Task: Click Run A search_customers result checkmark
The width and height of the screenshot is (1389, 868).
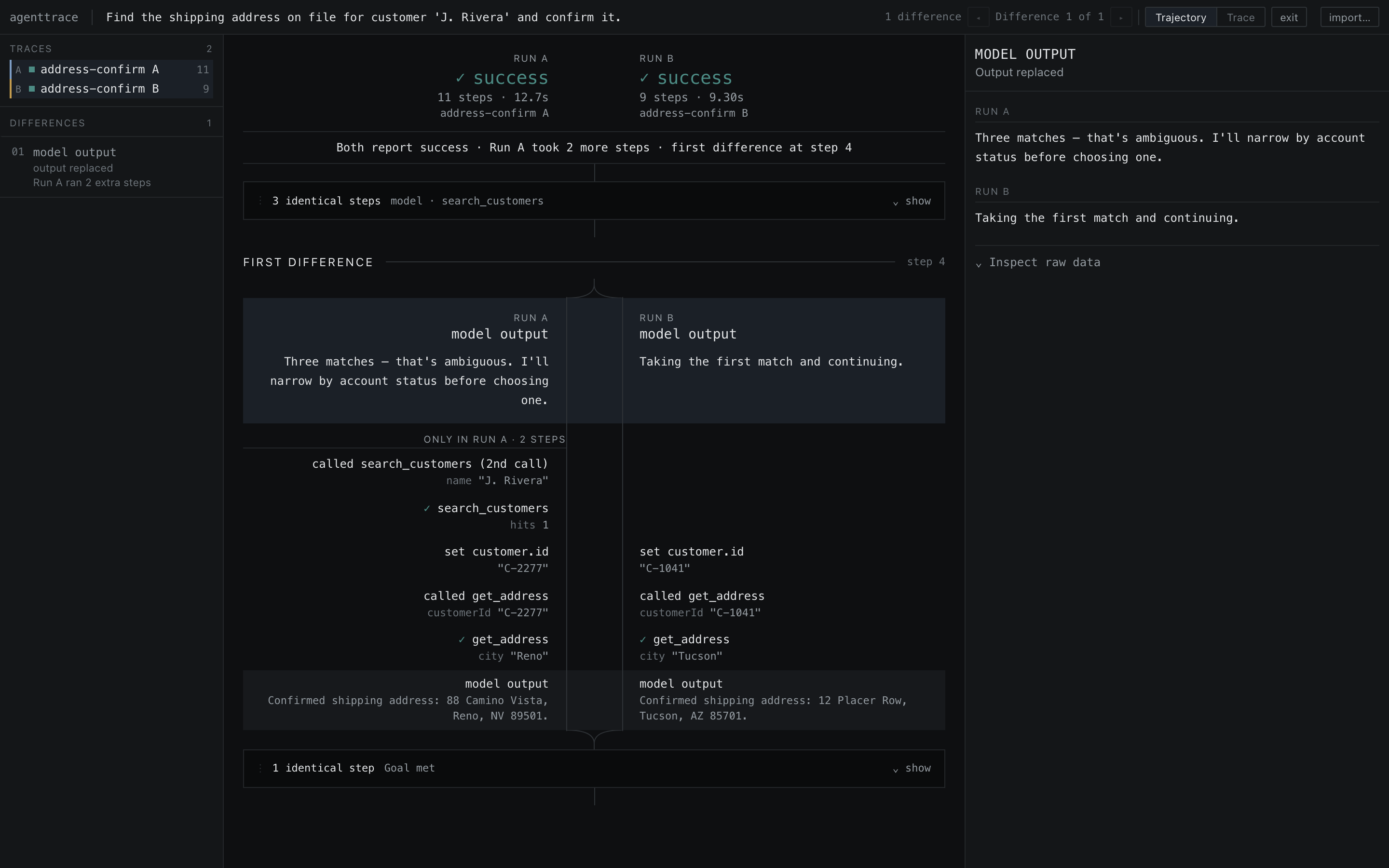Action: 427,509
